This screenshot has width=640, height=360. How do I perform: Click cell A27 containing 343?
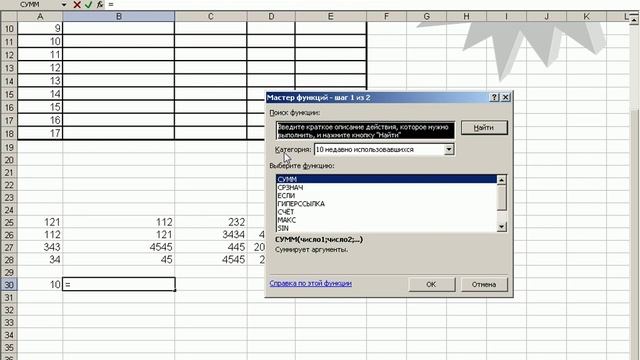pos(40,247)
